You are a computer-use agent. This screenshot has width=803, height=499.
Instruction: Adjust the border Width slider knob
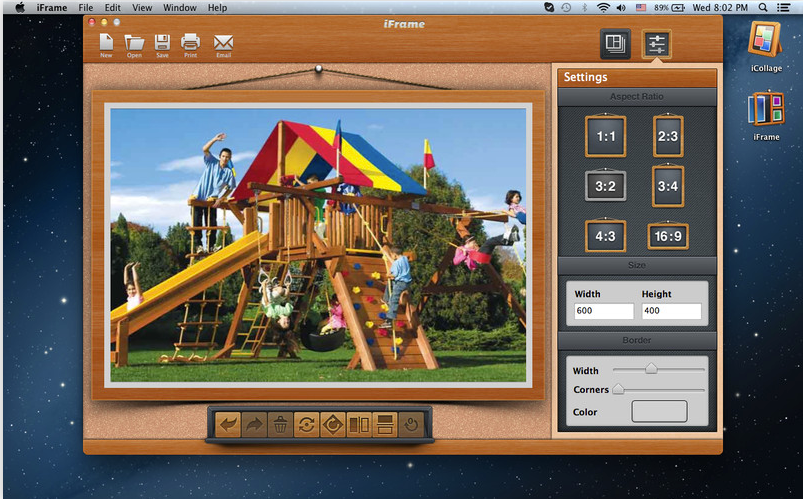pos(651,368)
